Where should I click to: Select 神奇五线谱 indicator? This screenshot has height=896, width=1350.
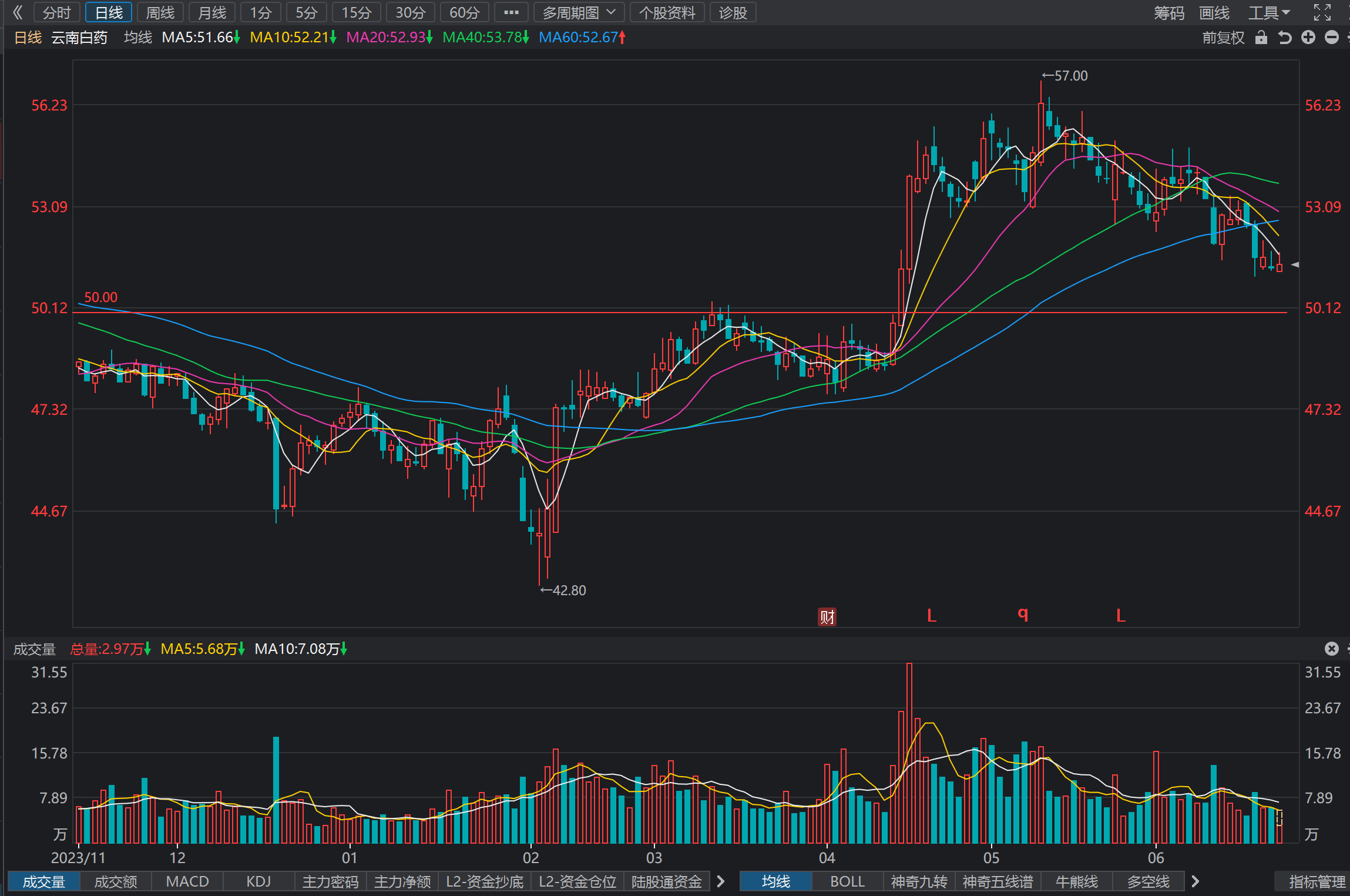click(998, 882)
